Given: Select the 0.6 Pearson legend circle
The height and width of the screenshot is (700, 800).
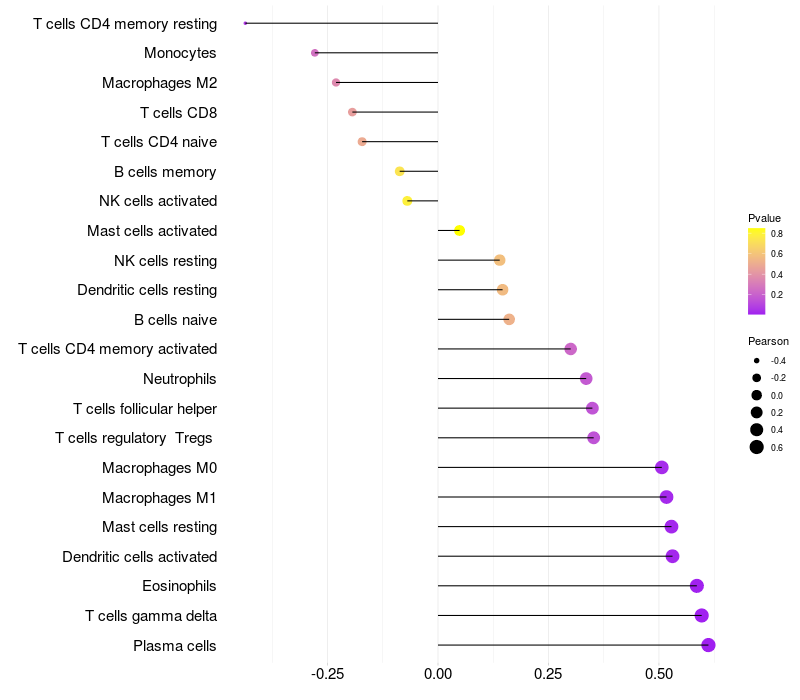Looking at the screenshot, I should tap(757, 447).
